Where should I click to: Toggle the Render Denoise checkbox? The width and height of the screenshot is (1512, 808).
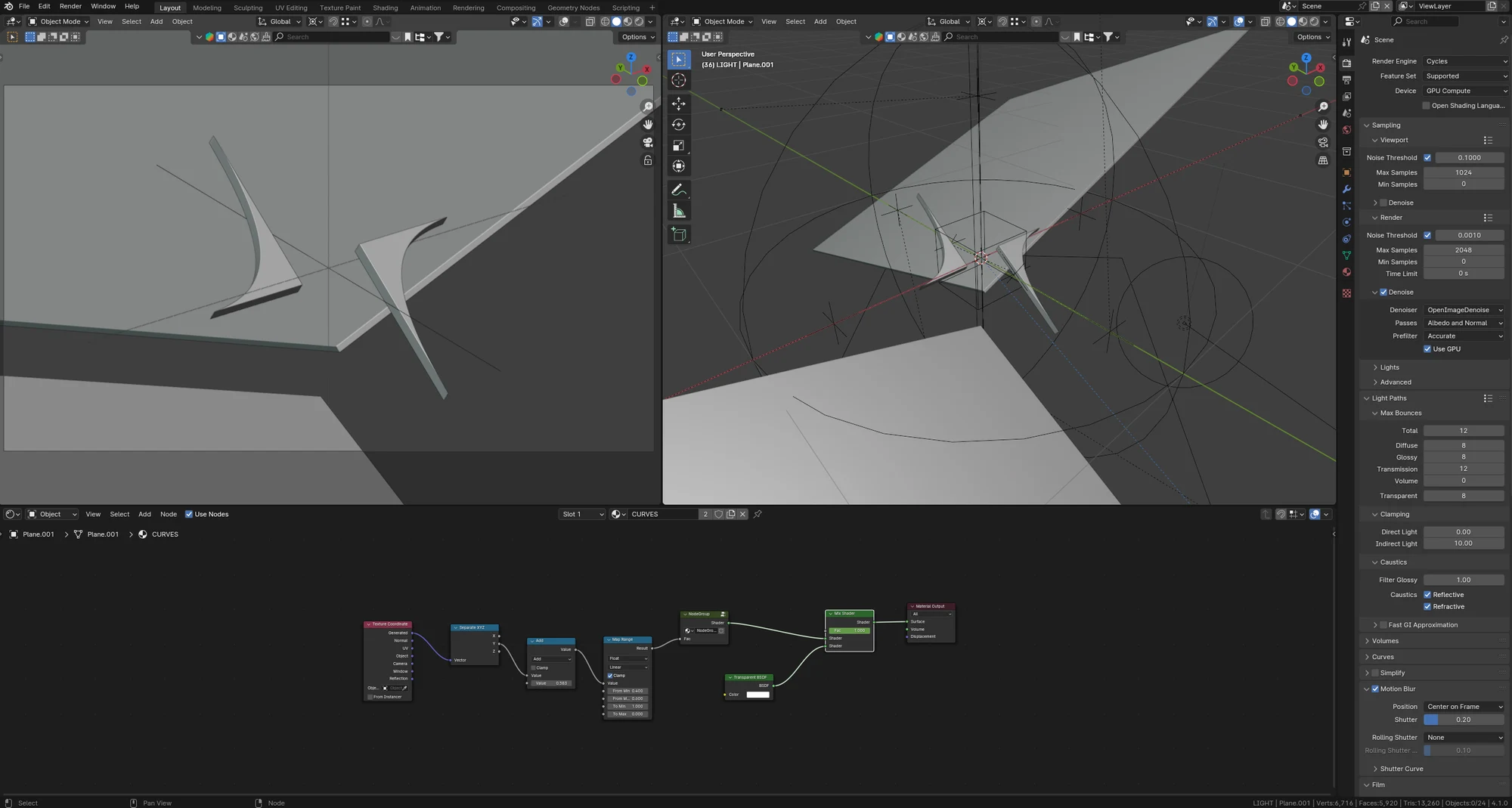point(1383,293)
